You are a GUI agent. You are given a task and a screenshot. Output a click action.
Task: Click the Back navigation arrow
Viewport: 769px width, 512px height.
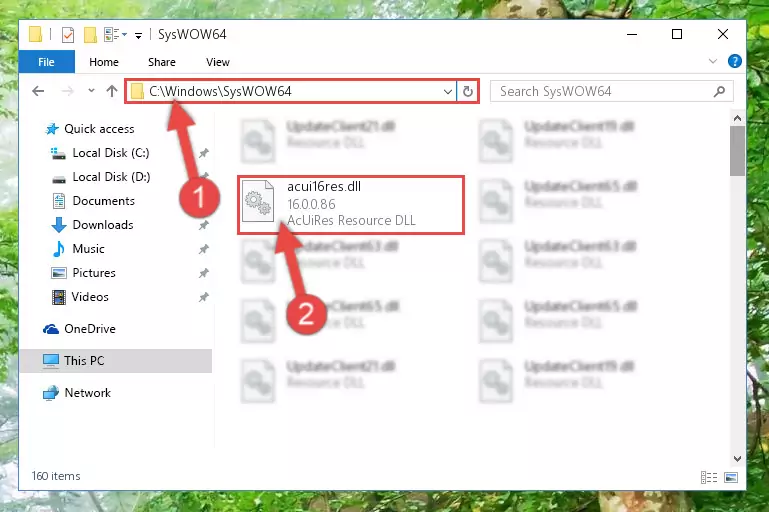[x=38, y=91]
